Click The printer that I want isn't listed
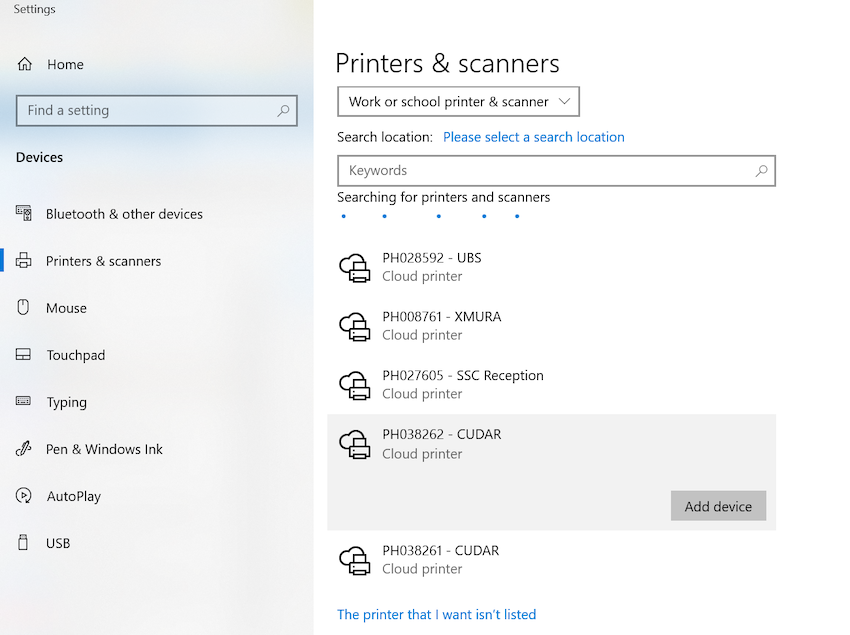The image size is (850, 635). click(x=436, y=614)
